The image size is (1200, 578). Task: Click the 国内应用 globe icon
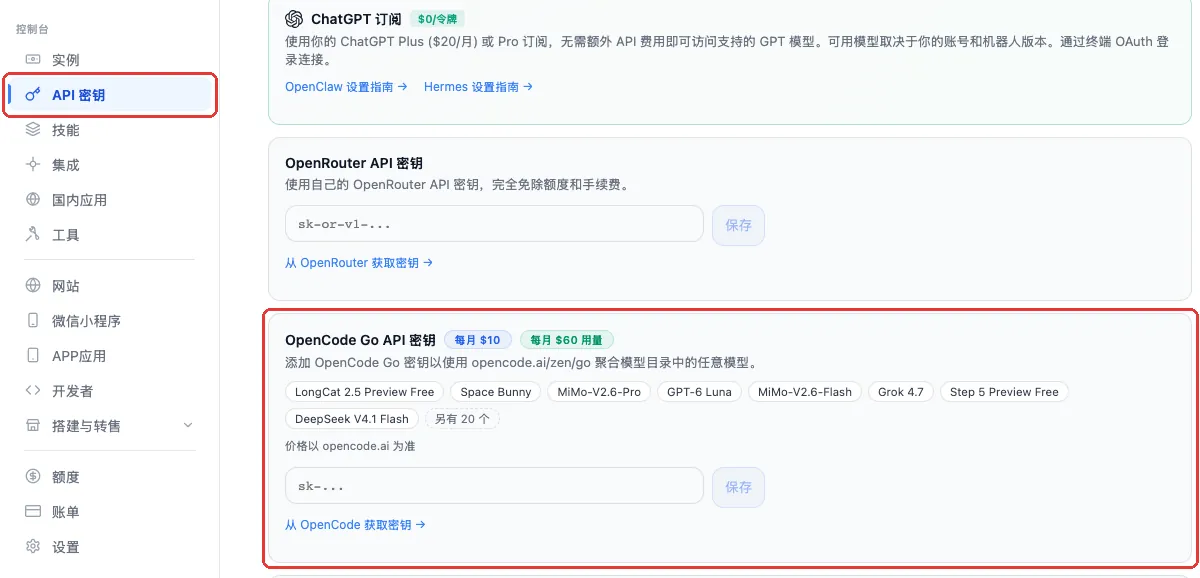pos(33,200)
